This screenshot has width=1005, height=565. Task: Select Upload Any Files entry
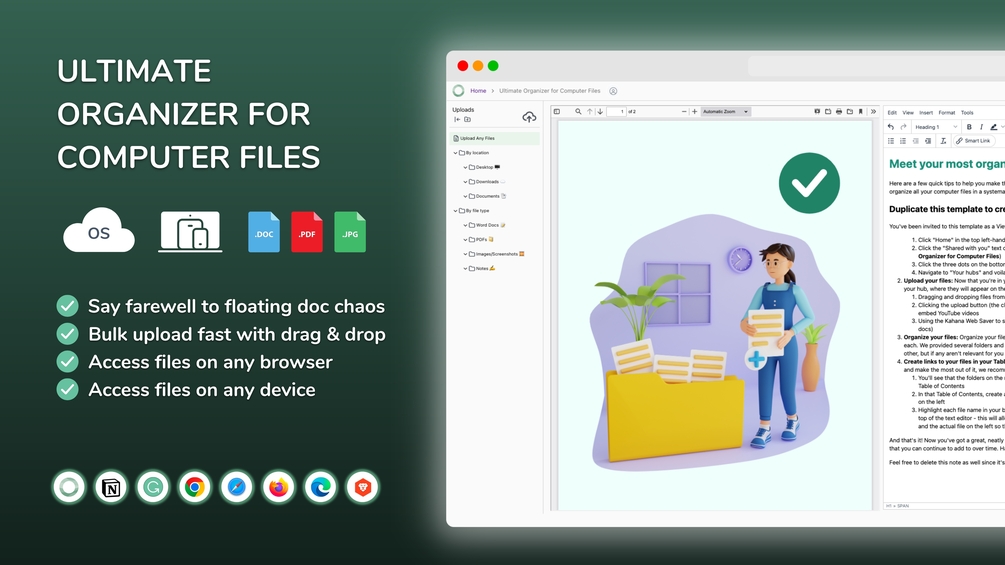[x=494, y=138]
